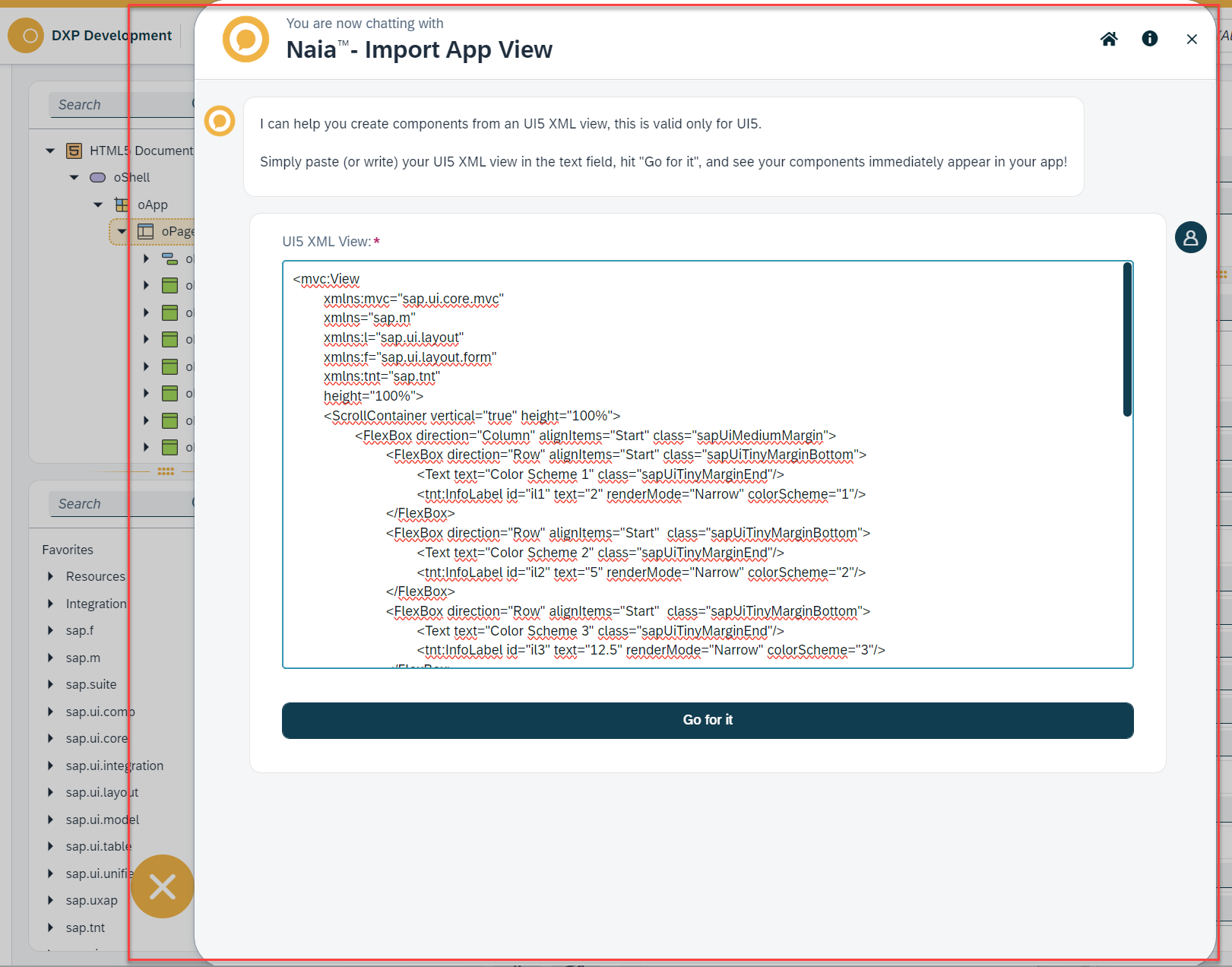Click the user avatar icon
The image size is (1232, 967).
coord(1191,237)
